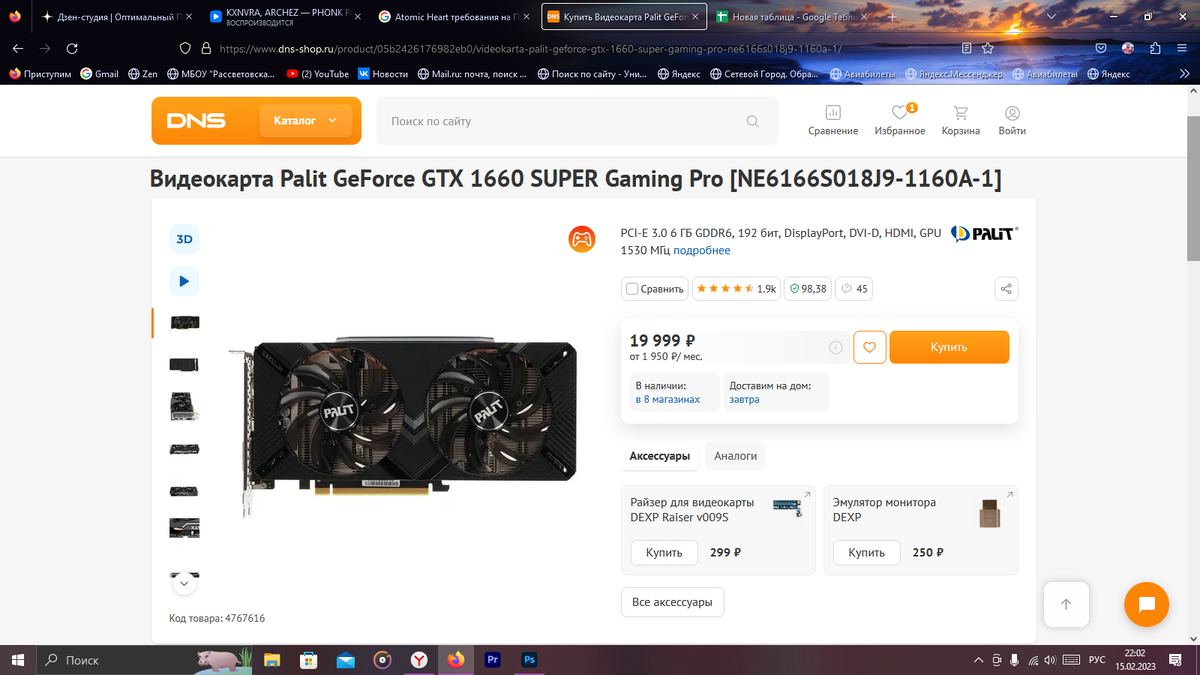Click the search magnifier icon in the site search
The width and height of the screenshot is (1200, 675).
click(753, 122)
